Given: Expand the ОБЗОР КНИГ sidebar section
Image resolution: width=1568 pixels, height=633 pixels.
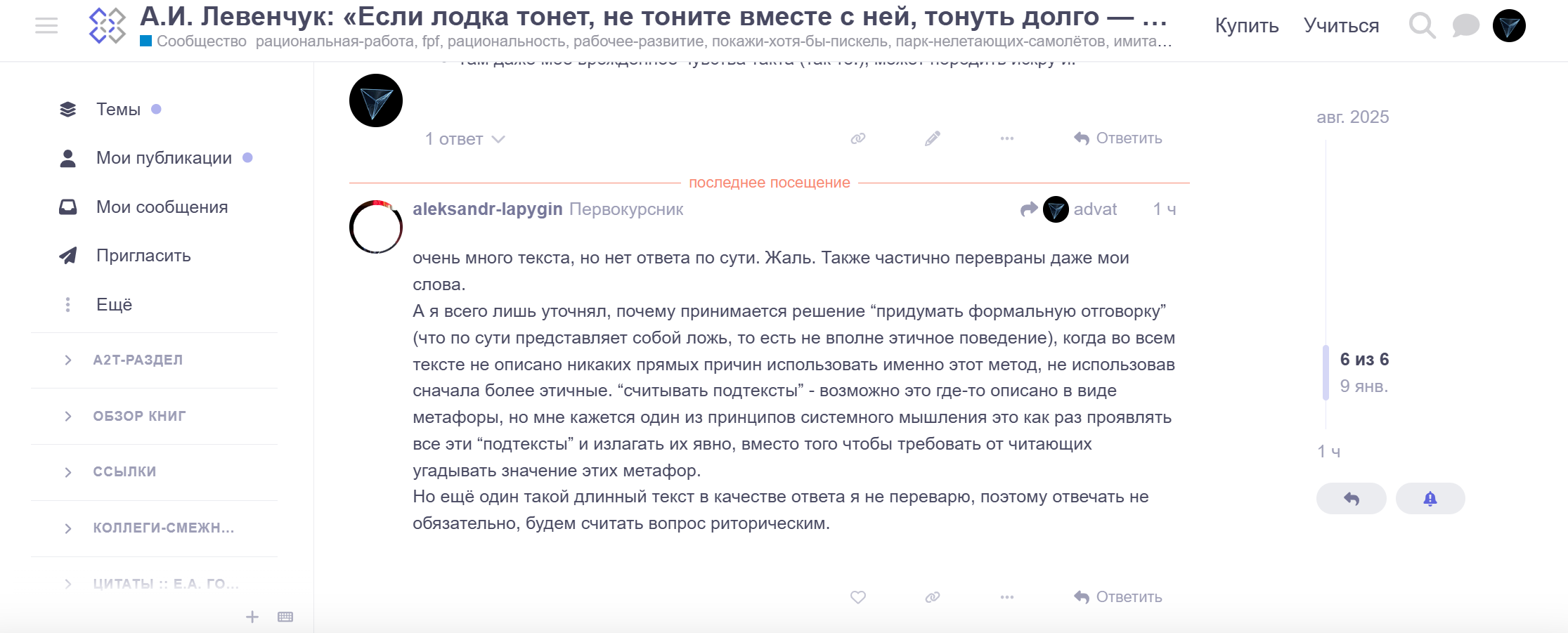Looking at the screenshot, I should point(68,417).
